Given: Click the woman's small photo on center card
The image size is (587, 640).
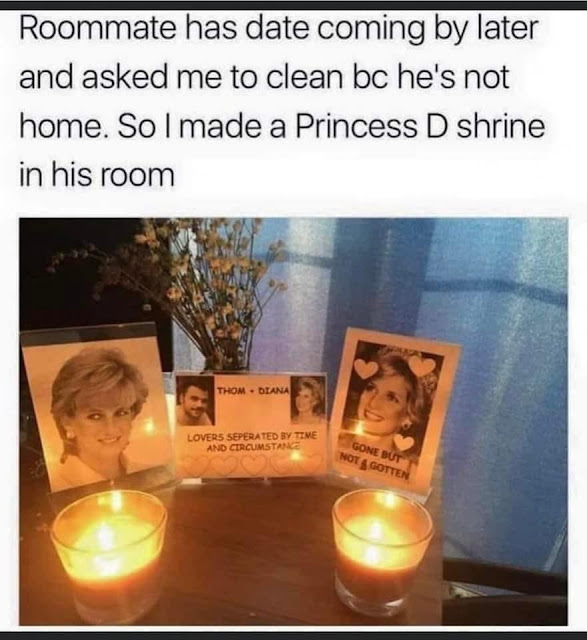Looking at the screenshot, I should coord(308,399).
